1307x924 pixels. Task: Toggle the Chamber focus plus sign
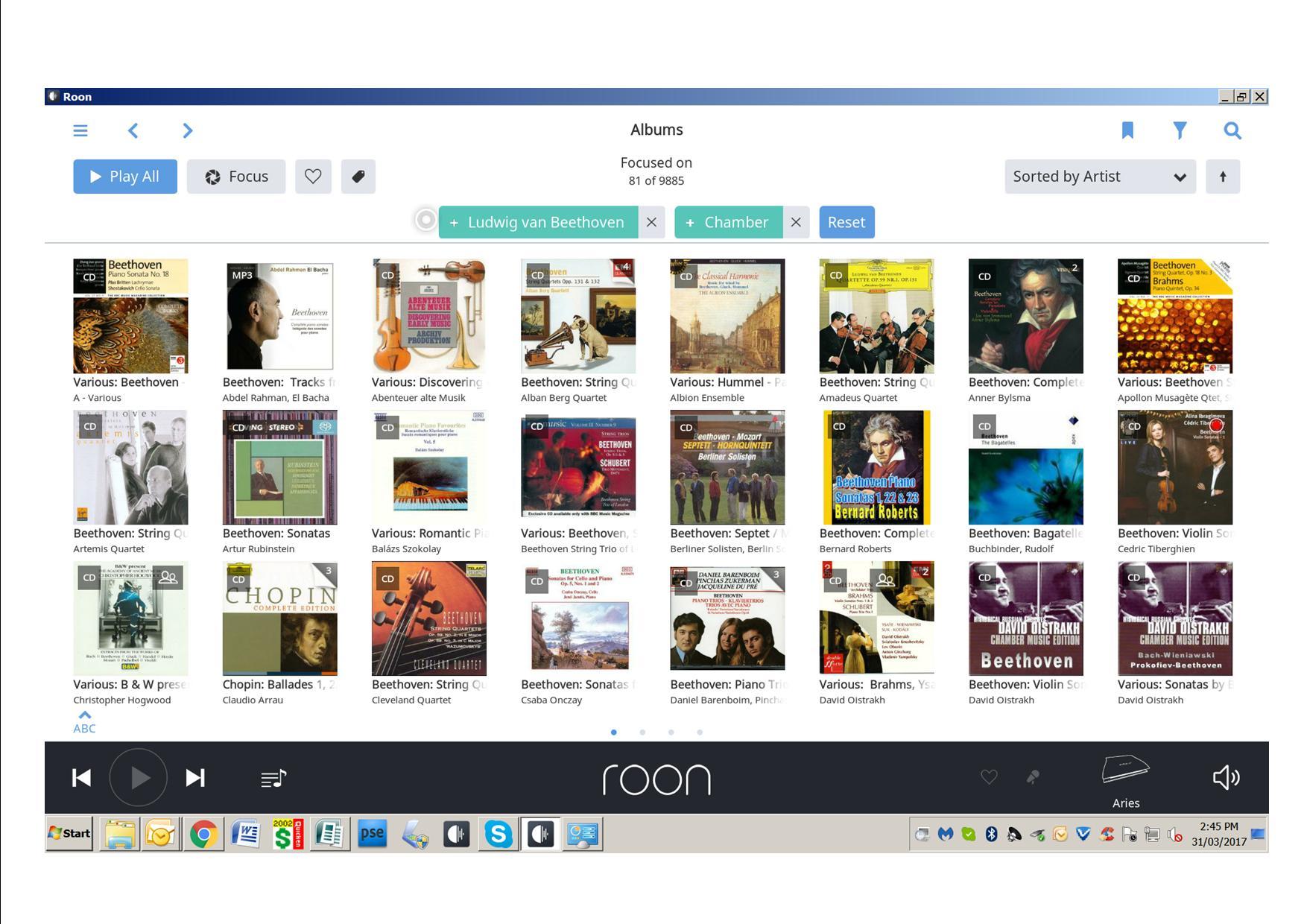[x=690, y=223]
